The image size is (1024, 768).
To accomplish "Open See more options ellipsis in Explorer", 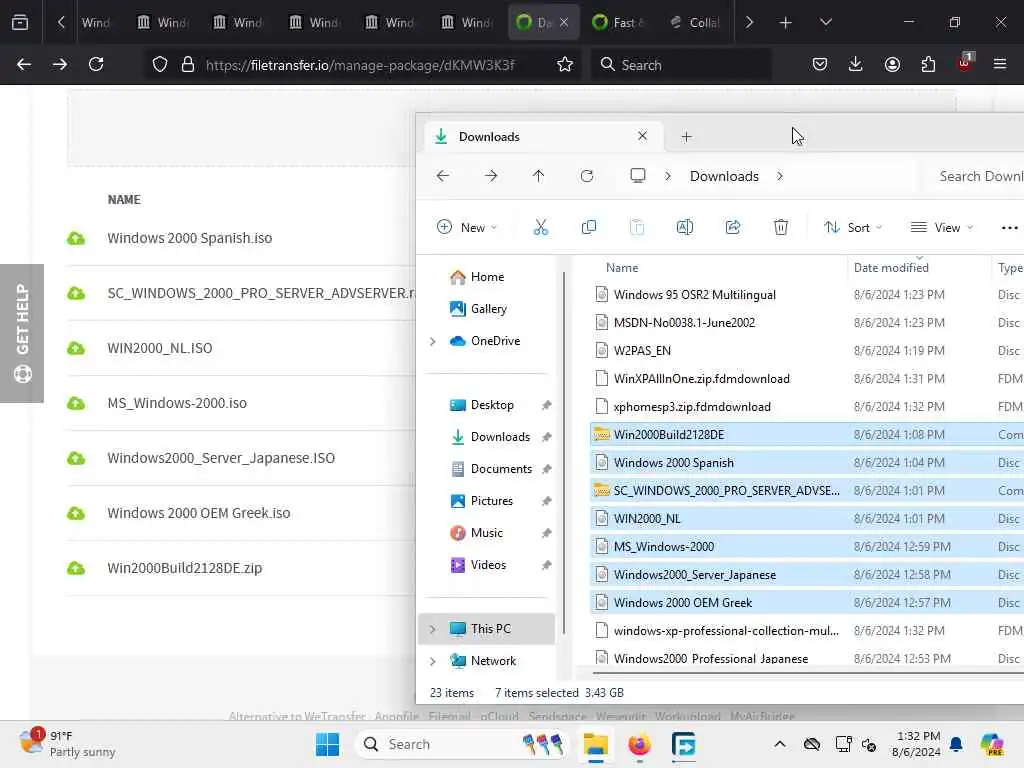I will click(1009, 227).
